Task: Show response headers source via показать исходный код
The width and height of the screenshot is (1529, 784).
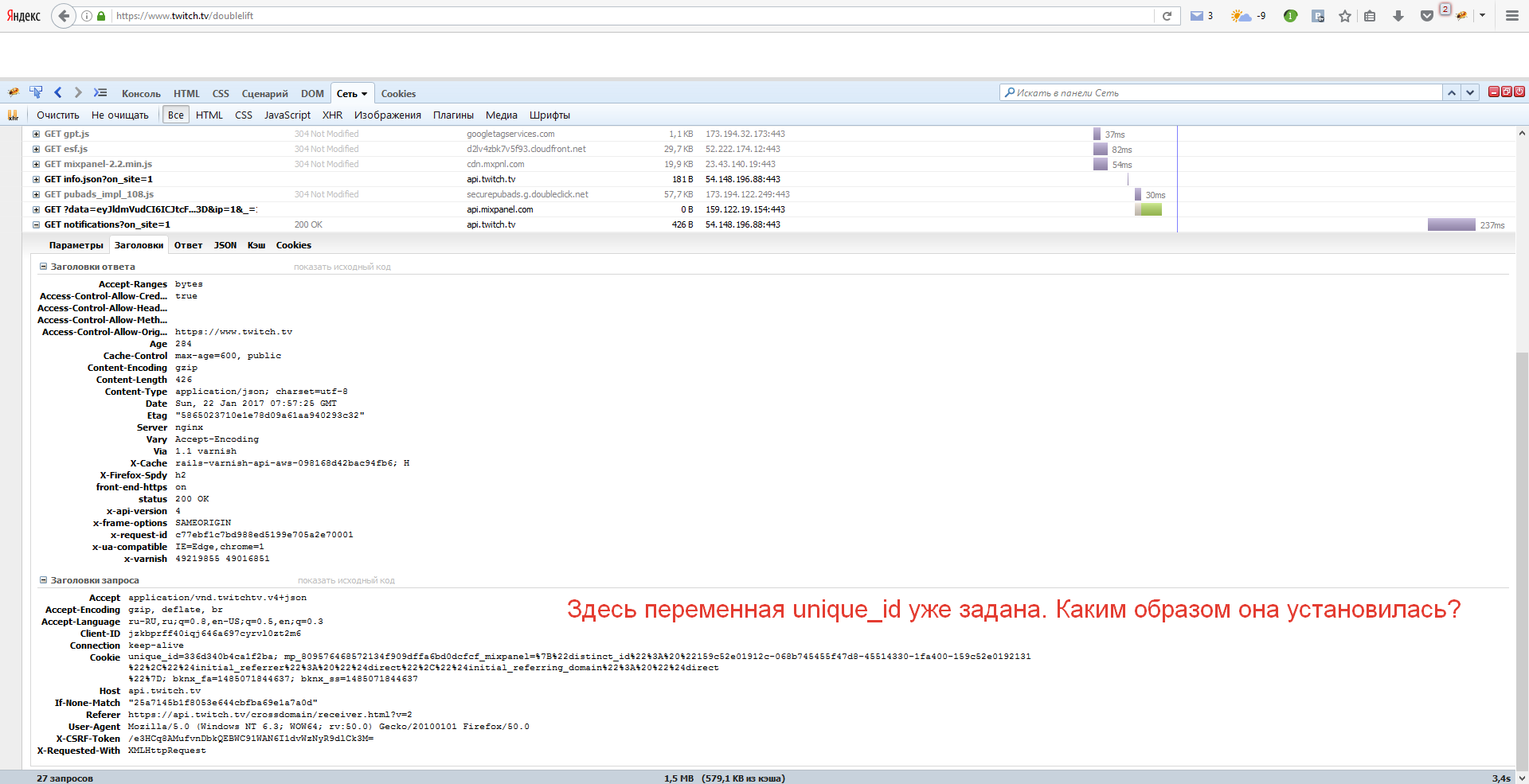Action: pos(342,267)
